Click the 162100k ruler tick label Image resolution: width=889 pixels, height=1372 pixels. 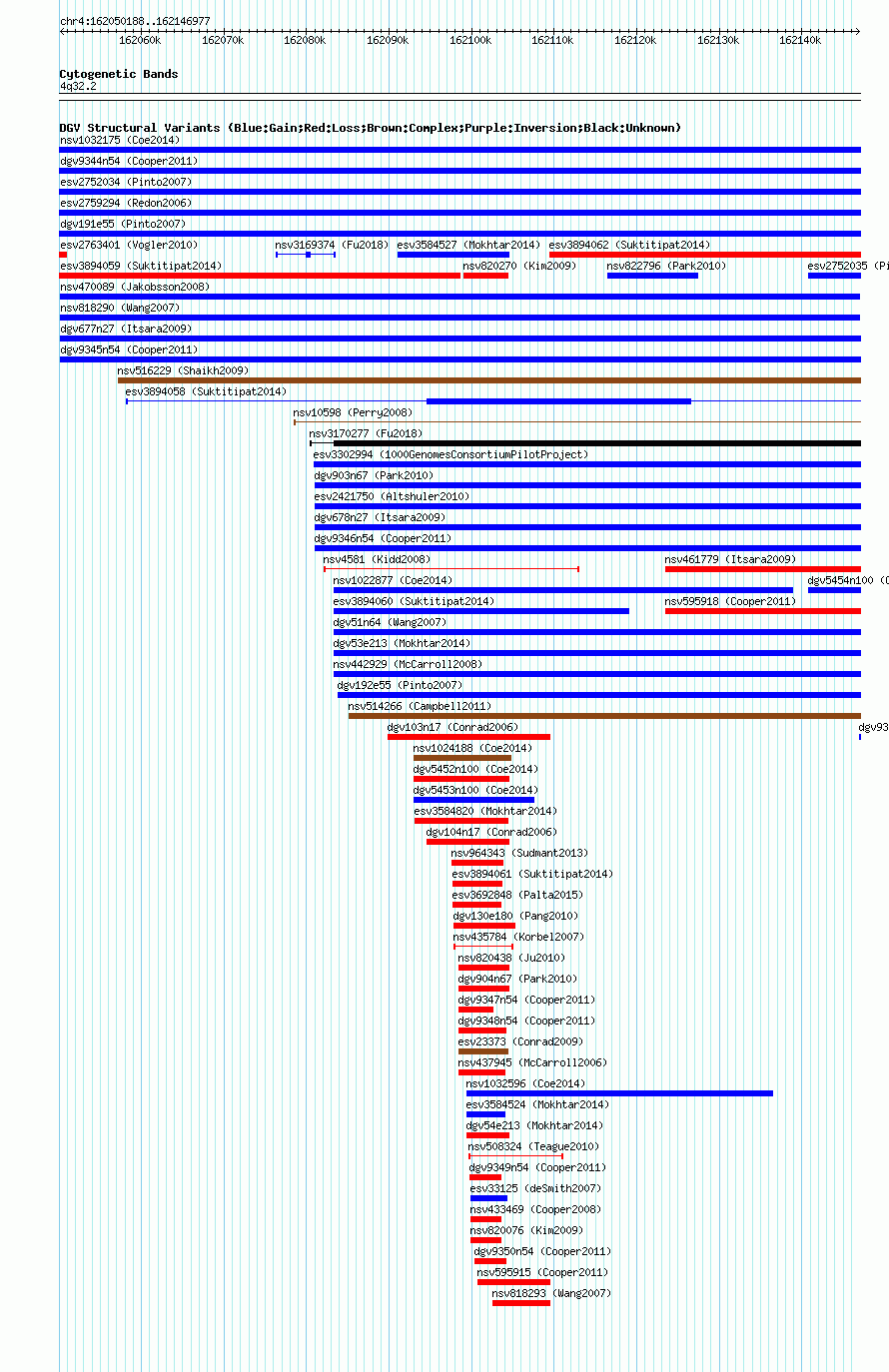470,40
